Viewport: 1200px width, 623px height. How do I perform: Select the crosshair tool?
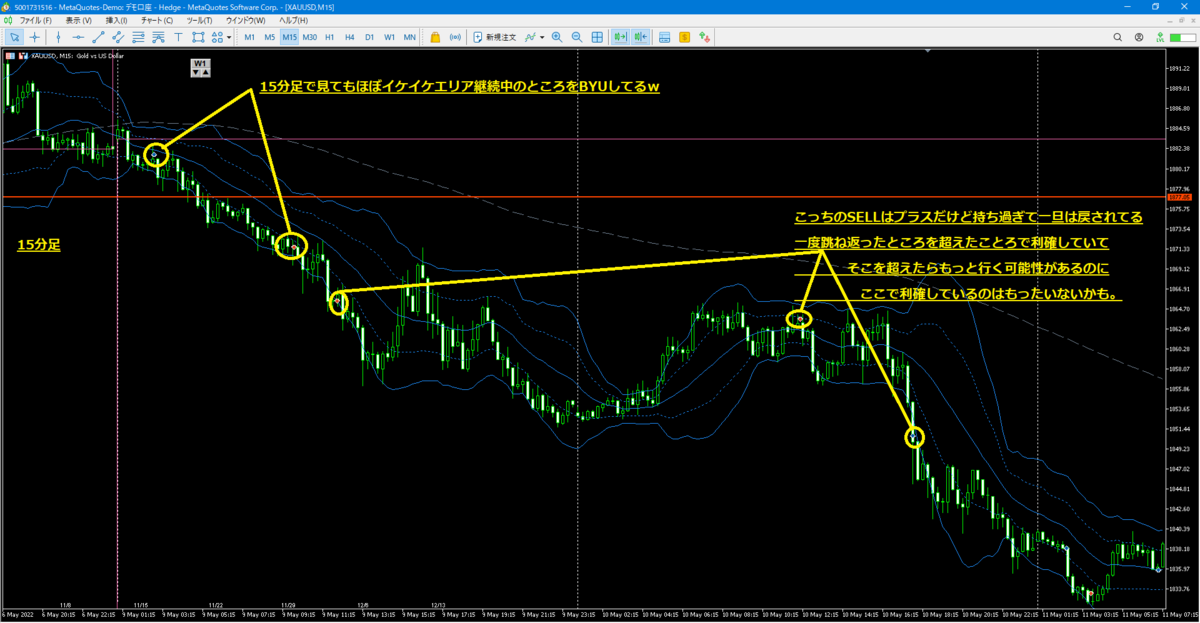(36, 37)
